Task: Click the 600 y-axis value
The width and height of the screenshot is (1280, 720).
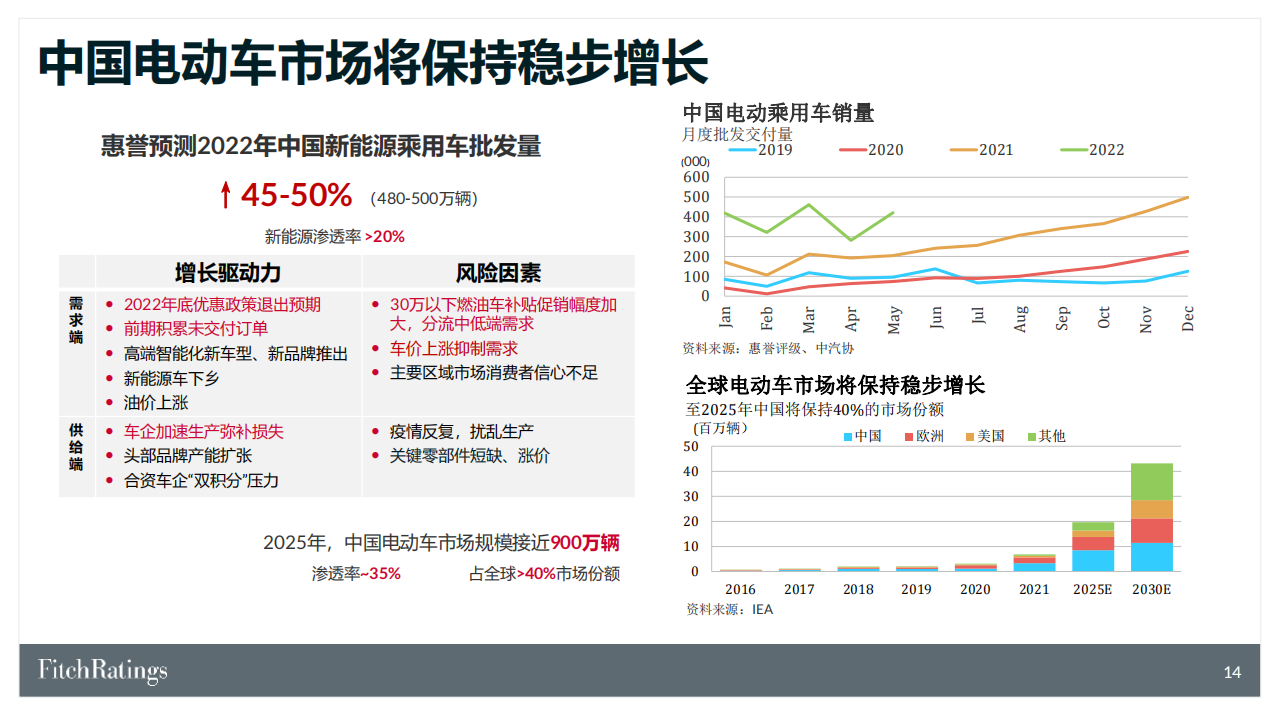Action: pyautogui.click(x=696, y=177)
